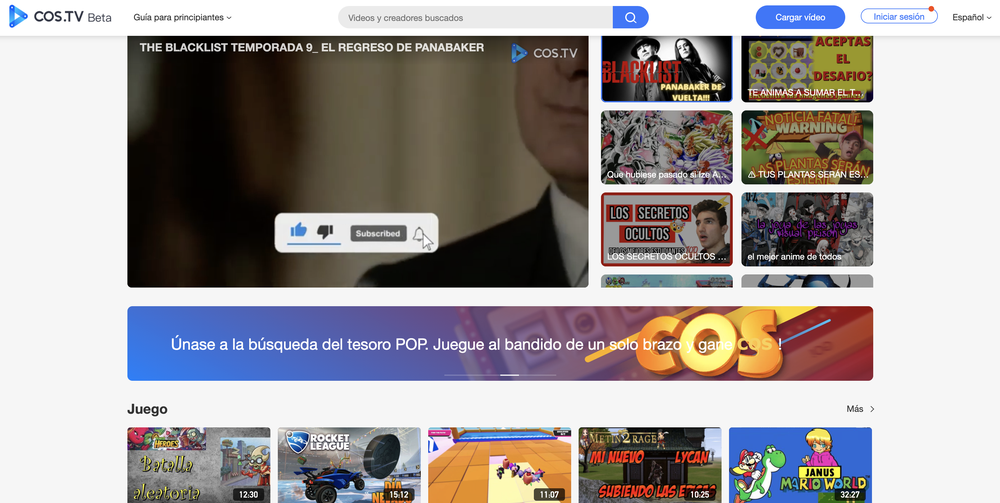
Task: Open the Metin2 Mi nuevo Lycan video
Action: pyautogui.click(x=650, y=465)
